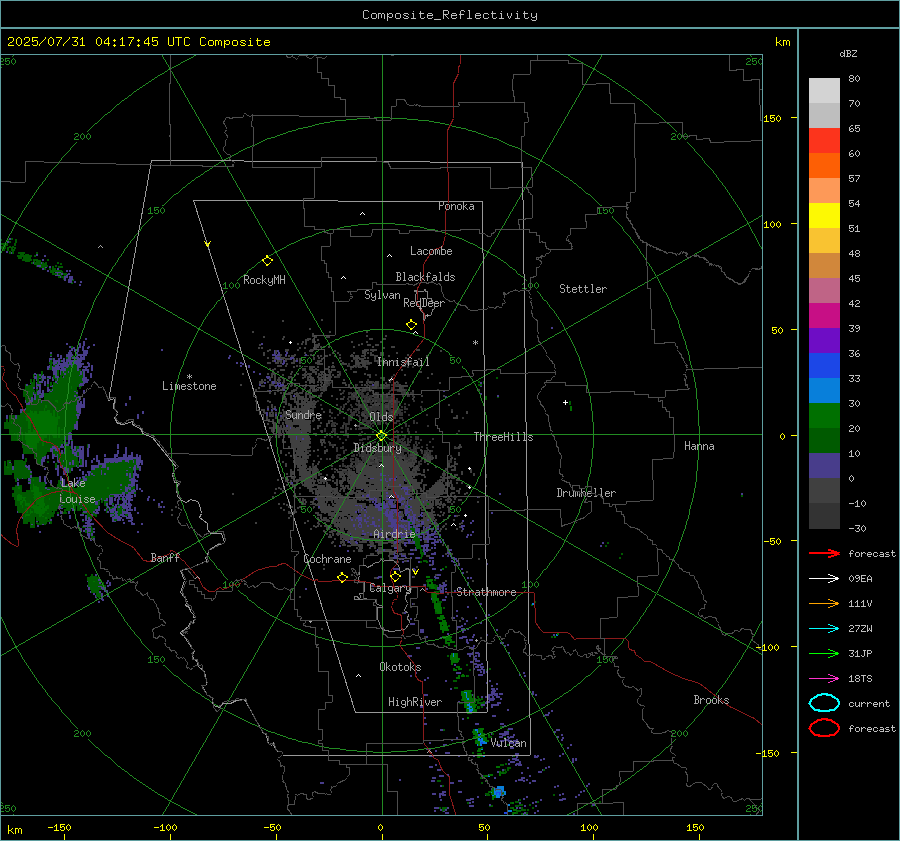Click the red forecast arrow in legend
The width and height of the screenshot is (900, 841).
[x=824, y=553]
